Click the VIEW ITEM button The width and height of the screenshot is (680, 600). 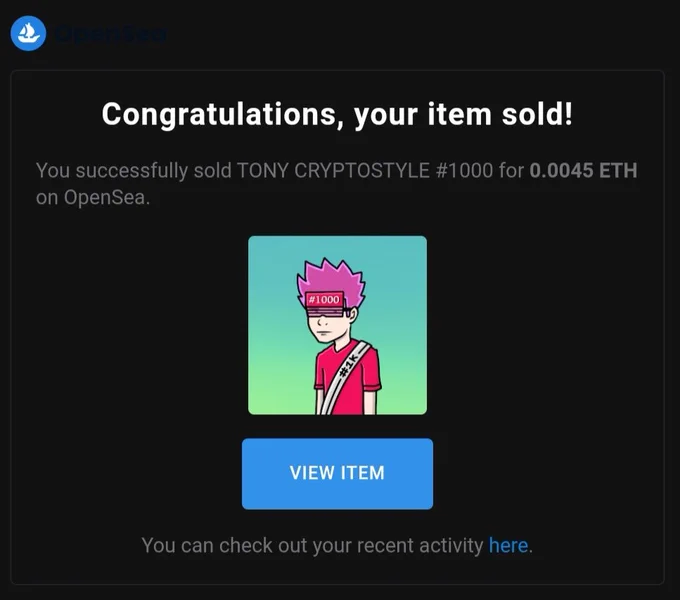337,473
